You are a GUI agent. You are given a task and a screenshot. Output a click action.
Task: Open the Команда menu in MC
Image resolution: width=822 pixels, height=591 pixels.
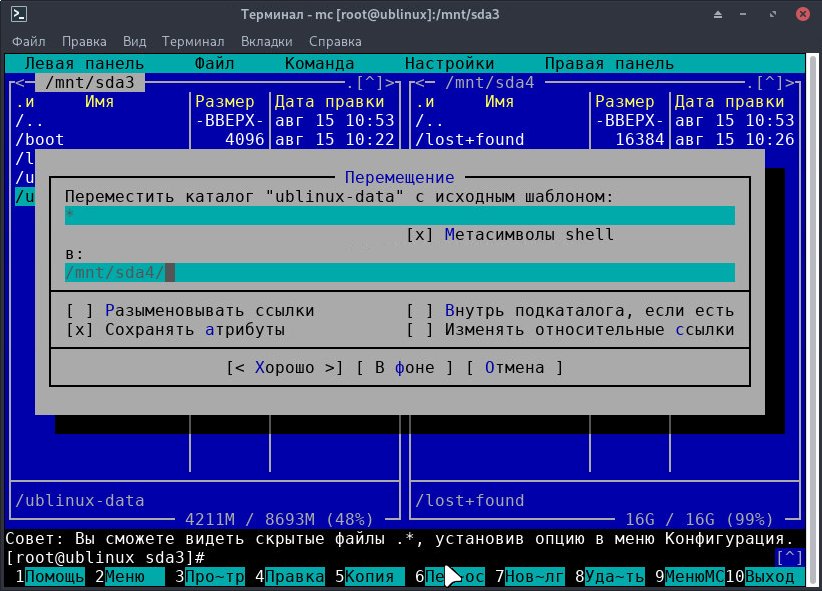pyautogui.click(x=322, y=63)
